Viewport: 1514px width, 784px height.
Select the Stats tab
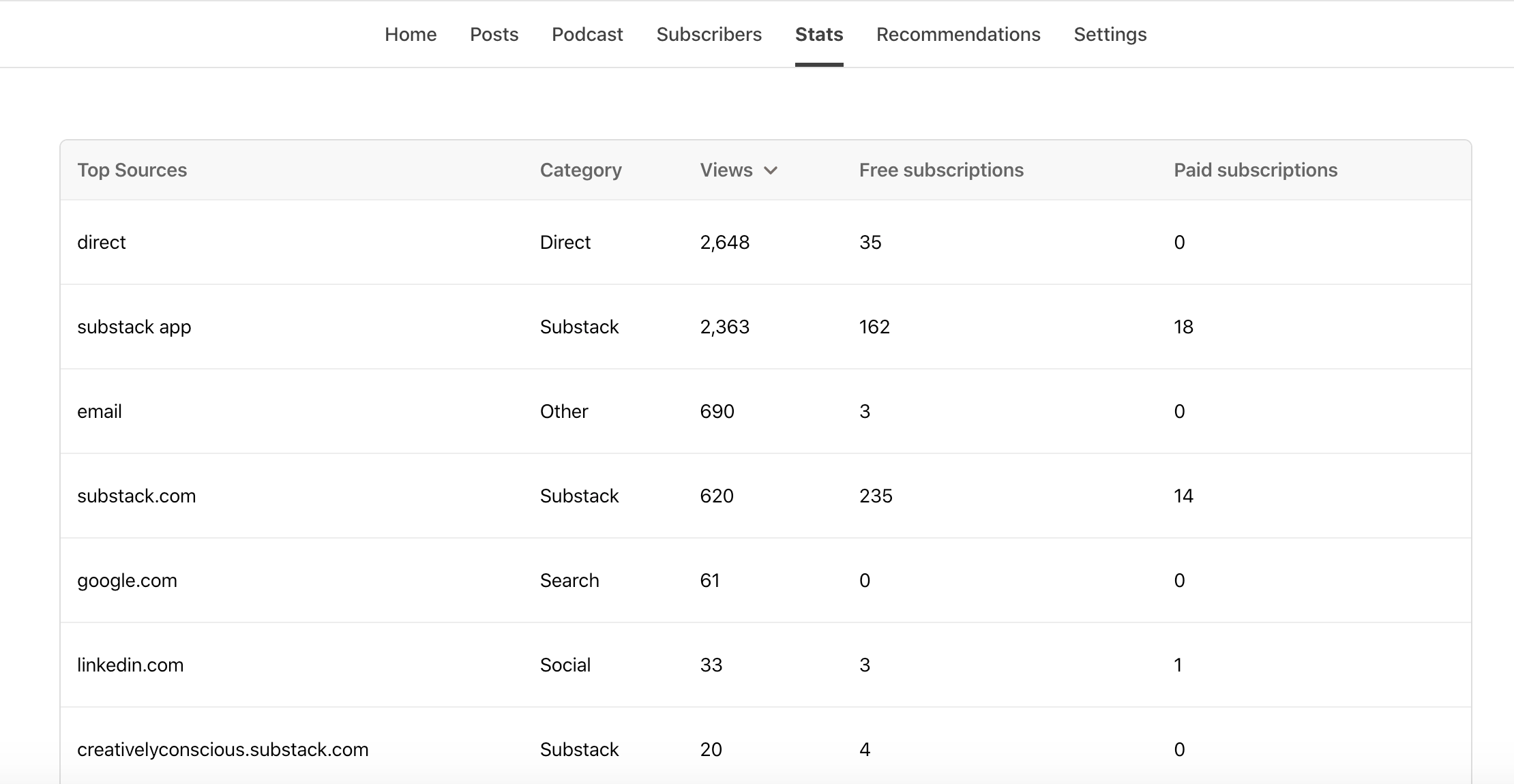tap(819, 34)
